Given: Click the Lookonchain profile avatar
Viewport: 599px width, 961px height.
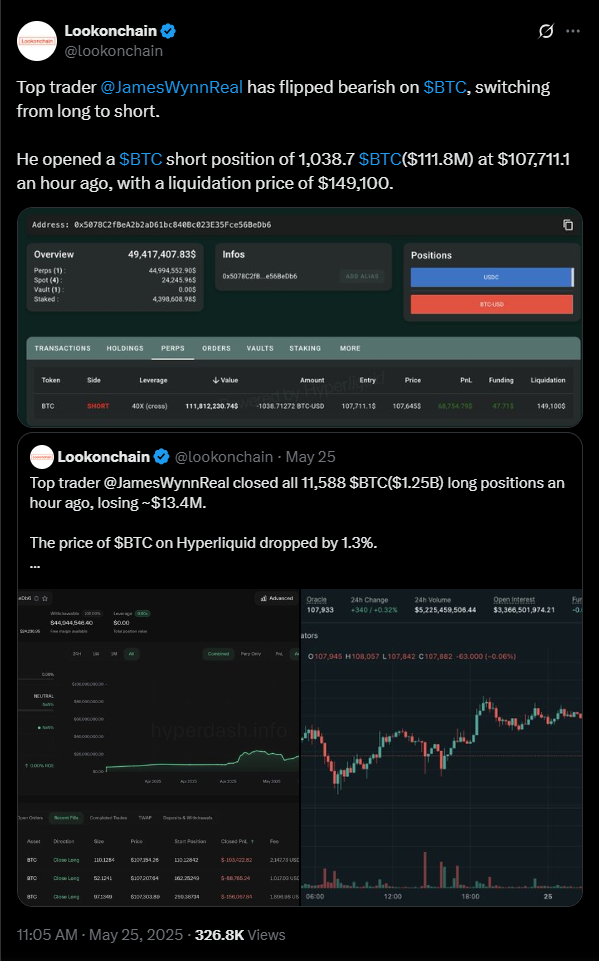Looking at the screenshot, I should click(x=34, y=38).
